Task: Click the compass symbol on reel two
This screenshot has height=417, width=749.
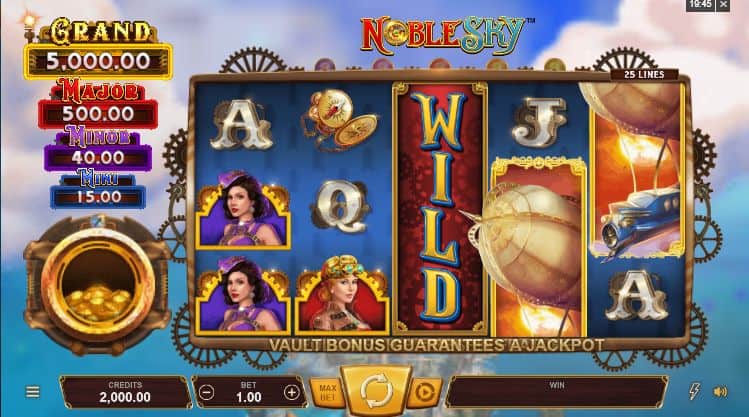Action: click(340, 120)
